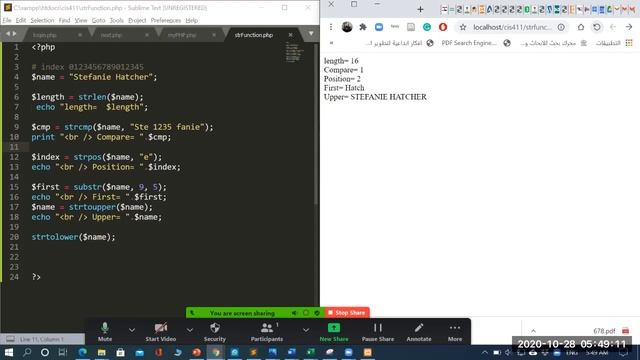Image resolution: width=640 pixels, height=360 pixels.
Task: Show hidden system tray icons
Action: coord(484,353)
